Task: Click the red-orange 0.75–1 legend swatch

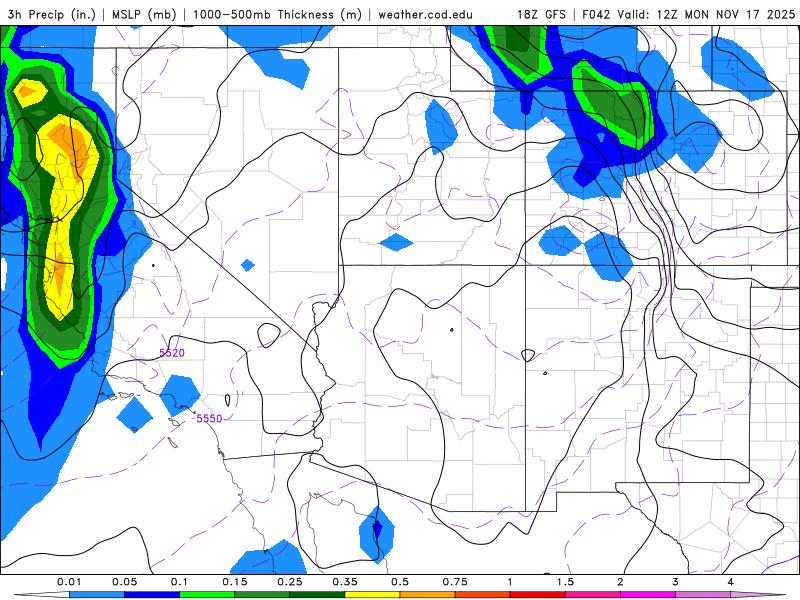Action: pos(483,595)
